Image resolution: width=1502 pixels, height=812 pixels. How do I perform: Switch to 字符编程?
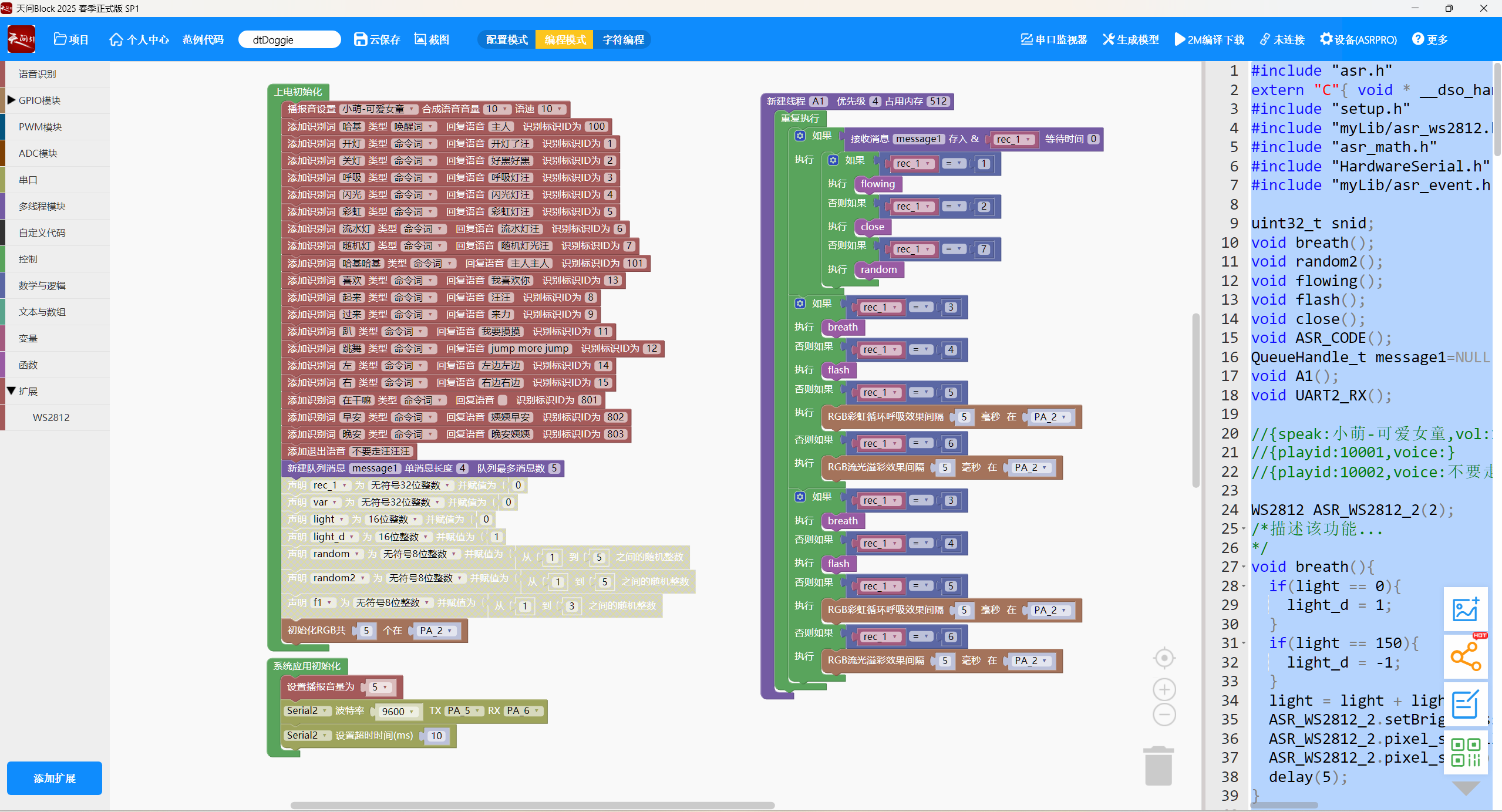click(x=623, y=39)
